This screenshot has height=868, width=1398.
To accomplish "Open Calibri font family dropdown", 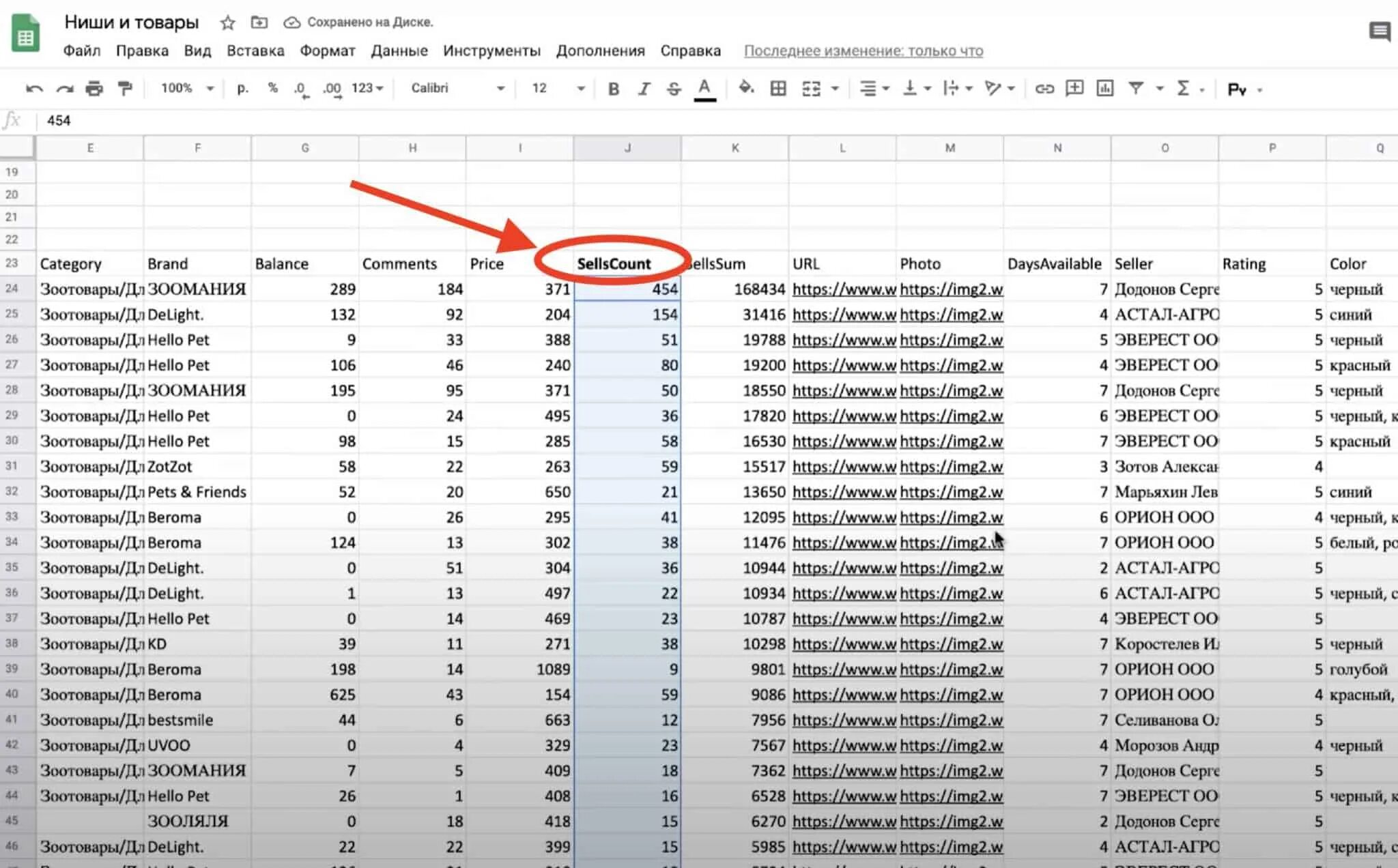I will (457, 88).
